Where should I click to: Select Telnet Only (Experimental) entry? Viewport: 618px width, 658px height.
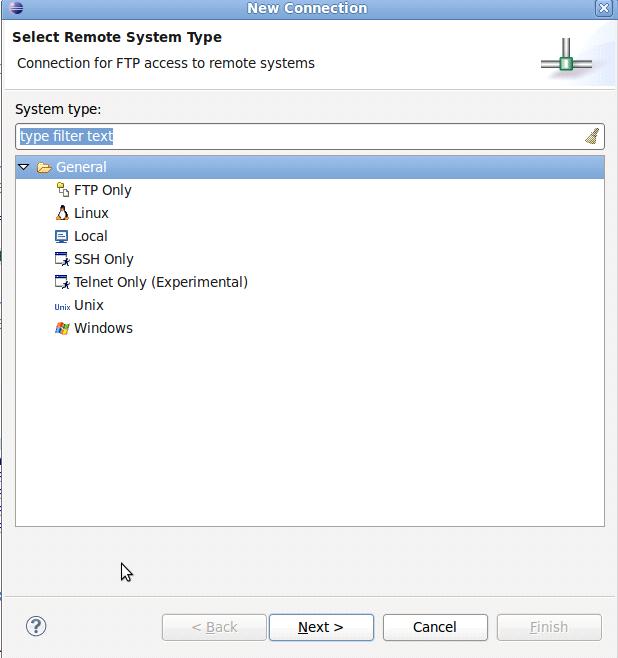click(x=161, y=282)
